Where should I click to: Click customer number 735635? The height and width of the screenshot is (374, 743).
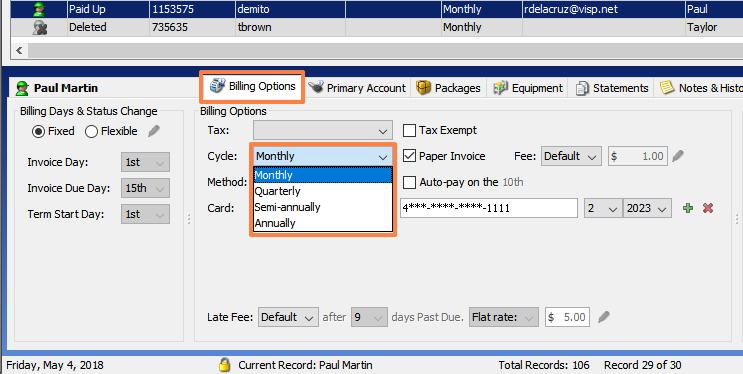pyautogui.click(x=192, y=27)
